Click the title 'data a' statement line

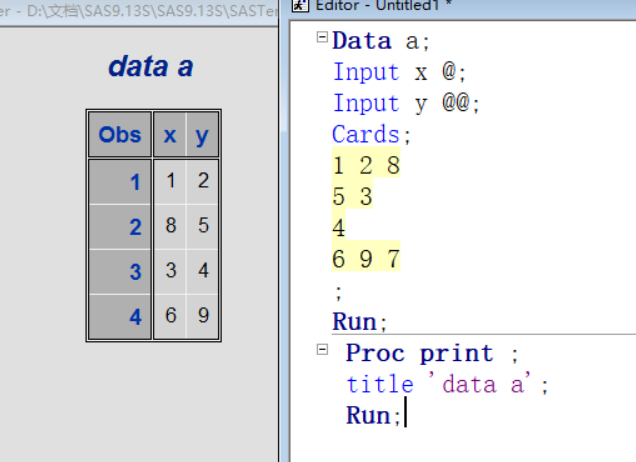447,385
